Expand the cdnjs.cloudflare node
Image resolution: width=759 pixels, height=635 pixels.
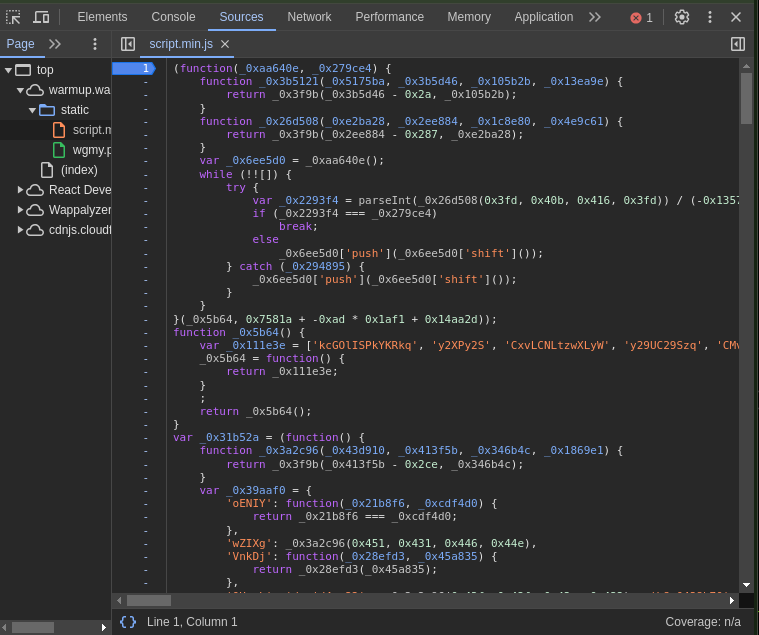coord(20,229)
